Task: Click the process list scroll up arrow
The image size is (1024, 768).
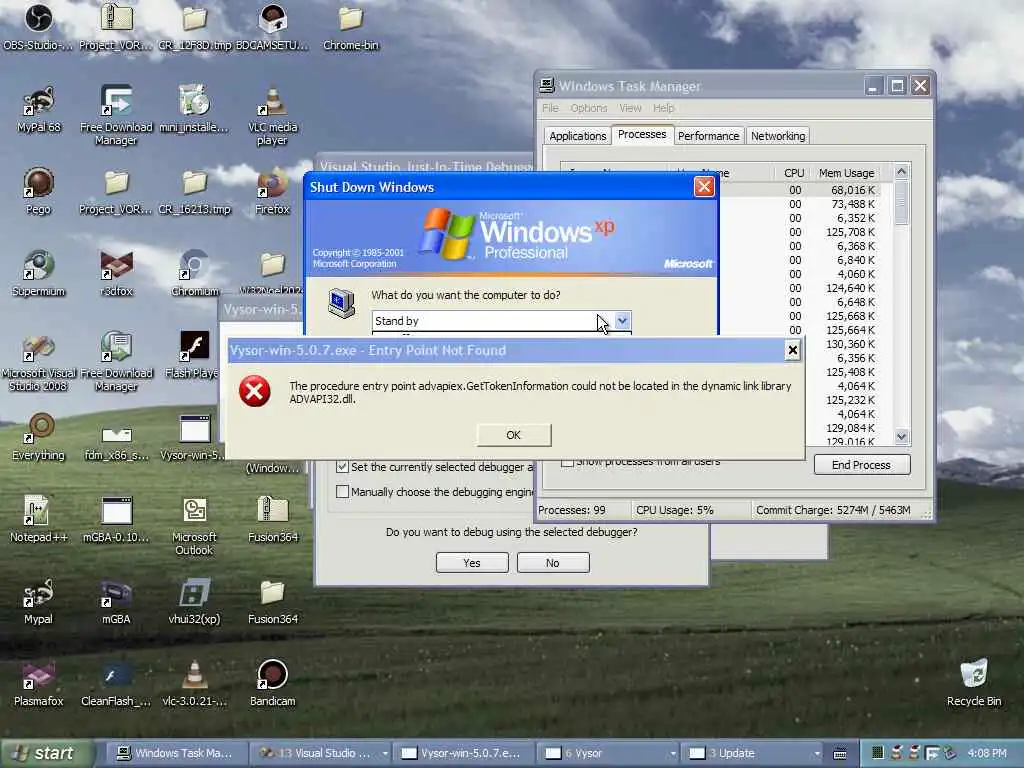Action: tap(902, 172)
